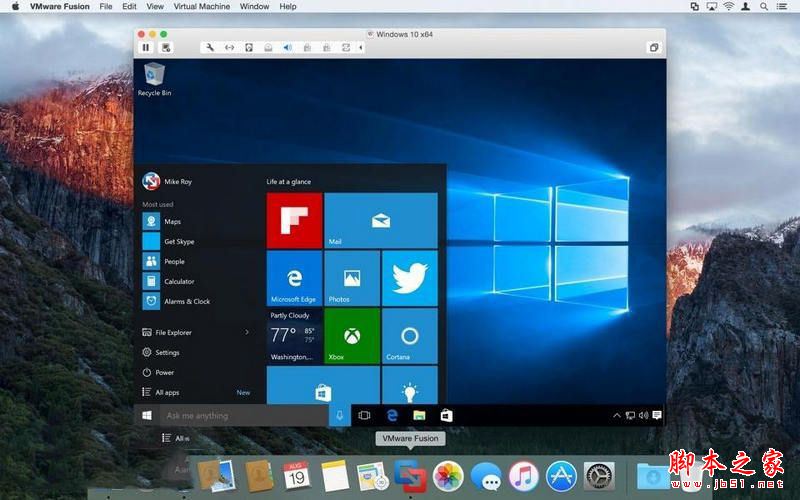This screenshot has width=800, height=500.
Task: Collapse the device toolbar arrow
Action: (x=361, y=47)
